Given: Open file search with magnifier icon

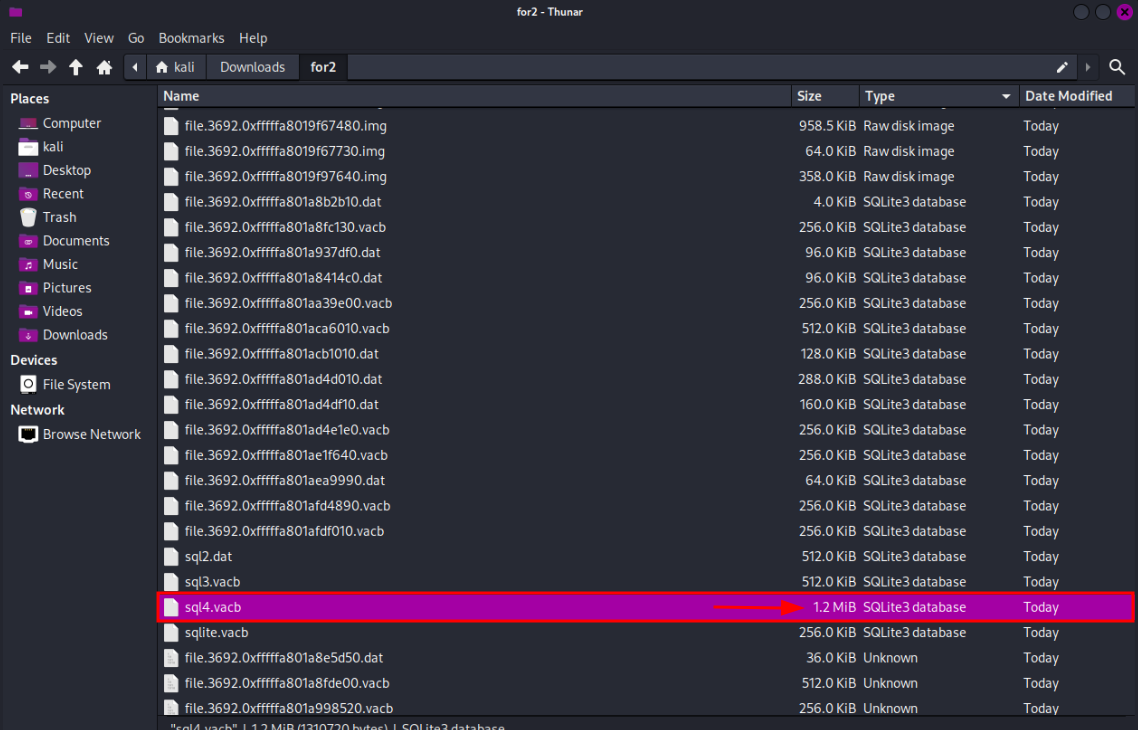Looking at the screenshot, I should (x=1117, y=67).
